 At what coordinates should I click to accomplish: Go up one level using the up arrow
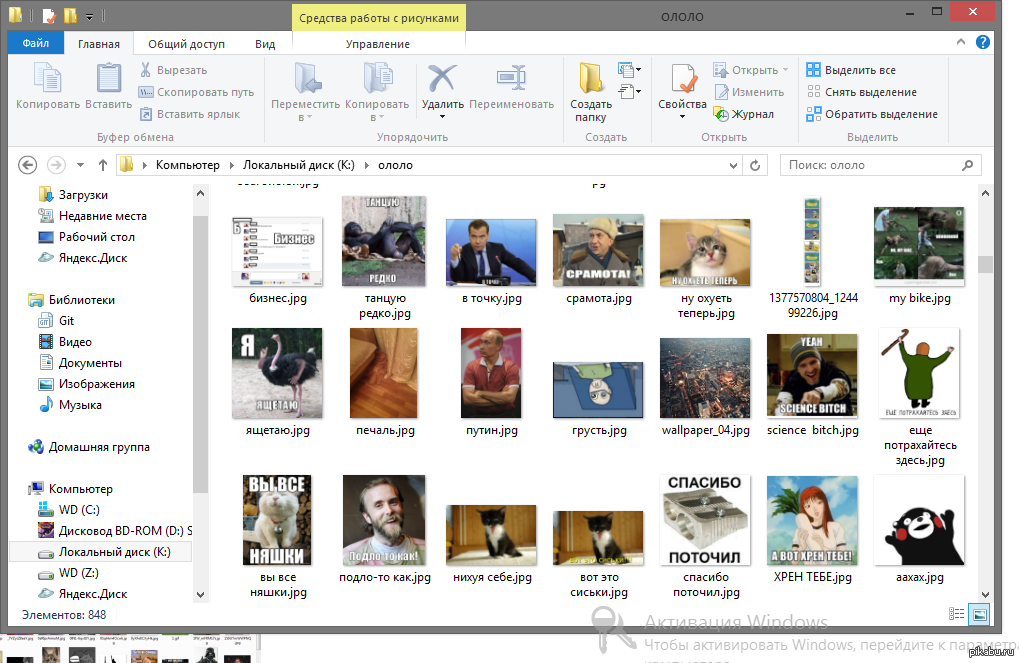pyautogui.click(x=103, y=165)
